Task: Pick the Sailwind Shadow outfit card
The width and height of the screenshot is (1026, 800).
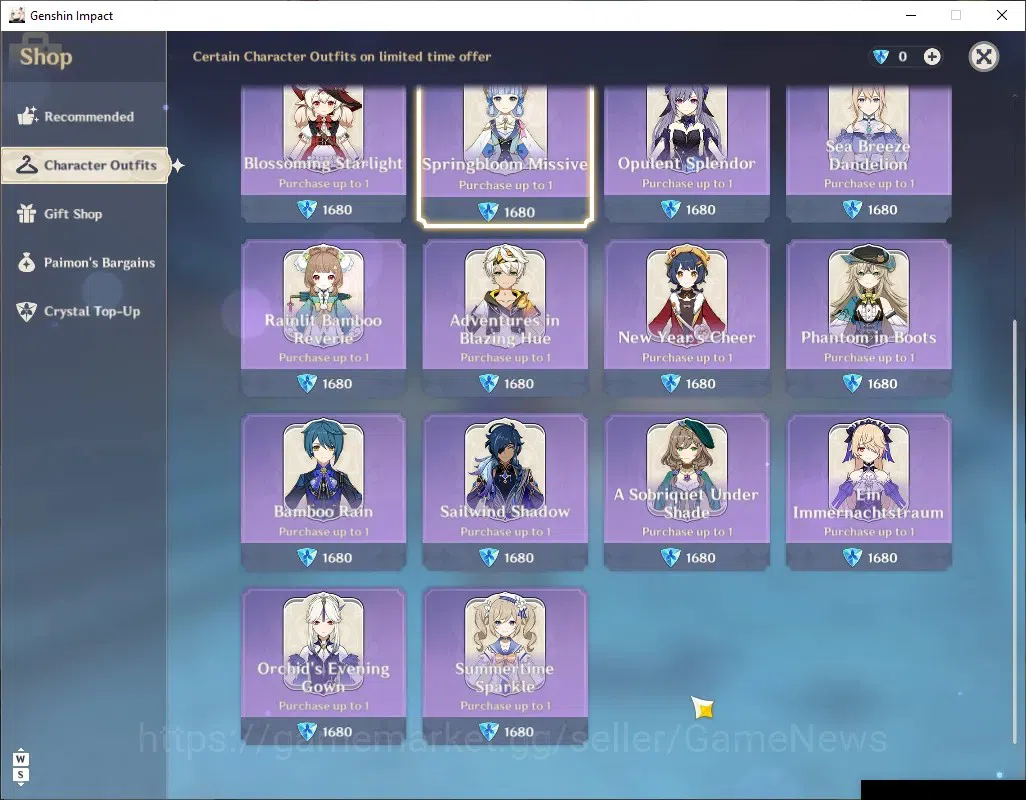Action: click(504, 492)
